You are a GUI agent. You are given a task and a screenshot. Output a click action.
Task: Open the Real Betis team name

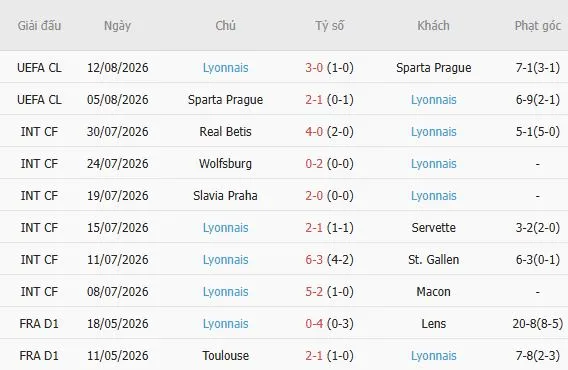coord(225,132)
